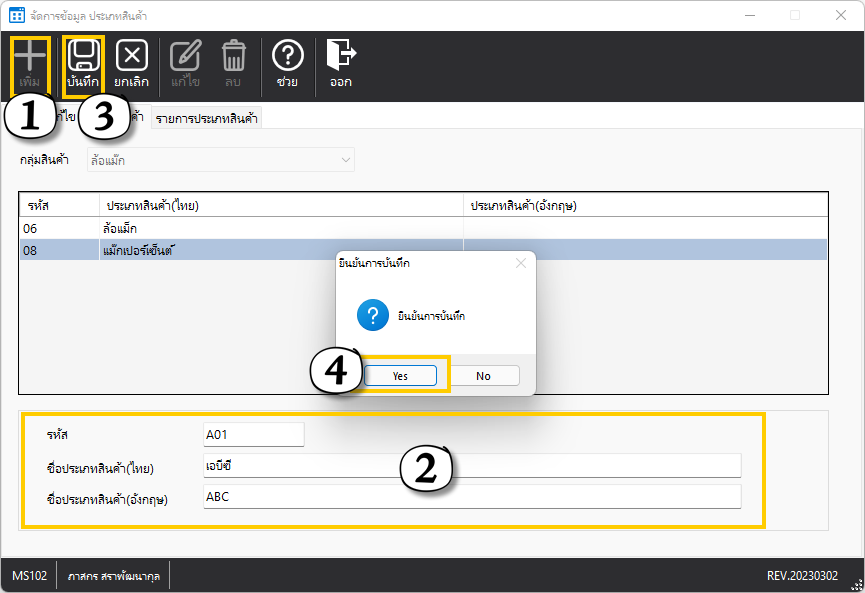Click the blue question icon in dialog
This screenshot has height=593, width=865.
(372, 316)
